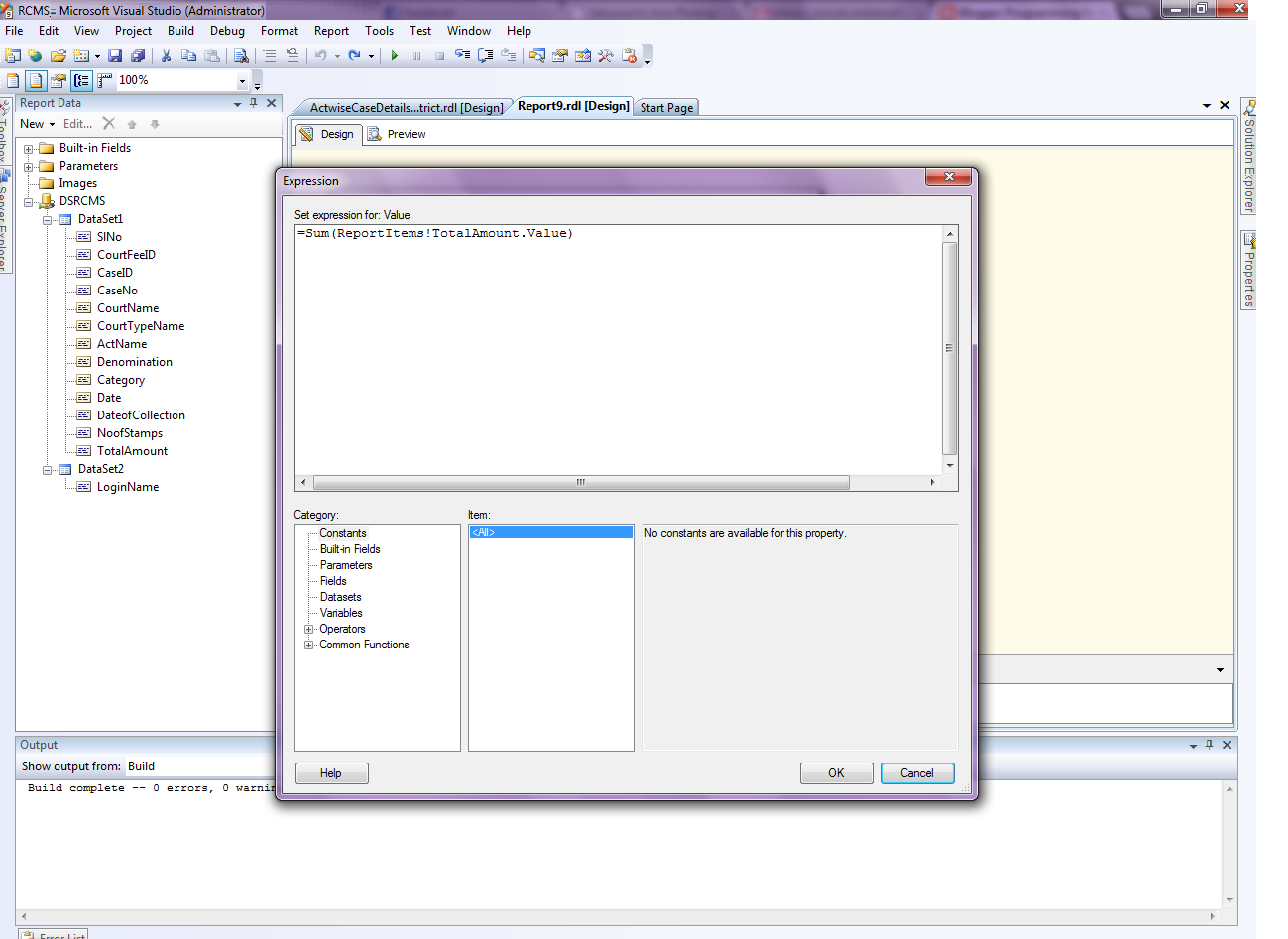Viewport: 1288px width, 939px height.
Task: Click the Ruler toggle icon beside zoom box
Action: [x=104, y=80]
